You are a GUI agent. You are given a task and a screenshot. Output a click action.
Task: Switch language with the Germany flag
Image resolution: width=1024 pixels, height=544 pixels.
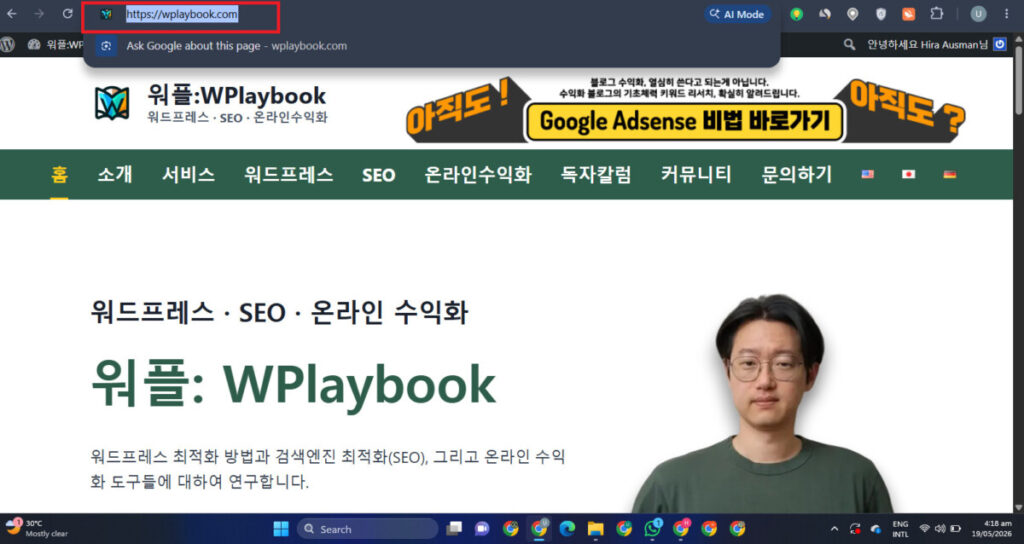[x=950, y=174]
